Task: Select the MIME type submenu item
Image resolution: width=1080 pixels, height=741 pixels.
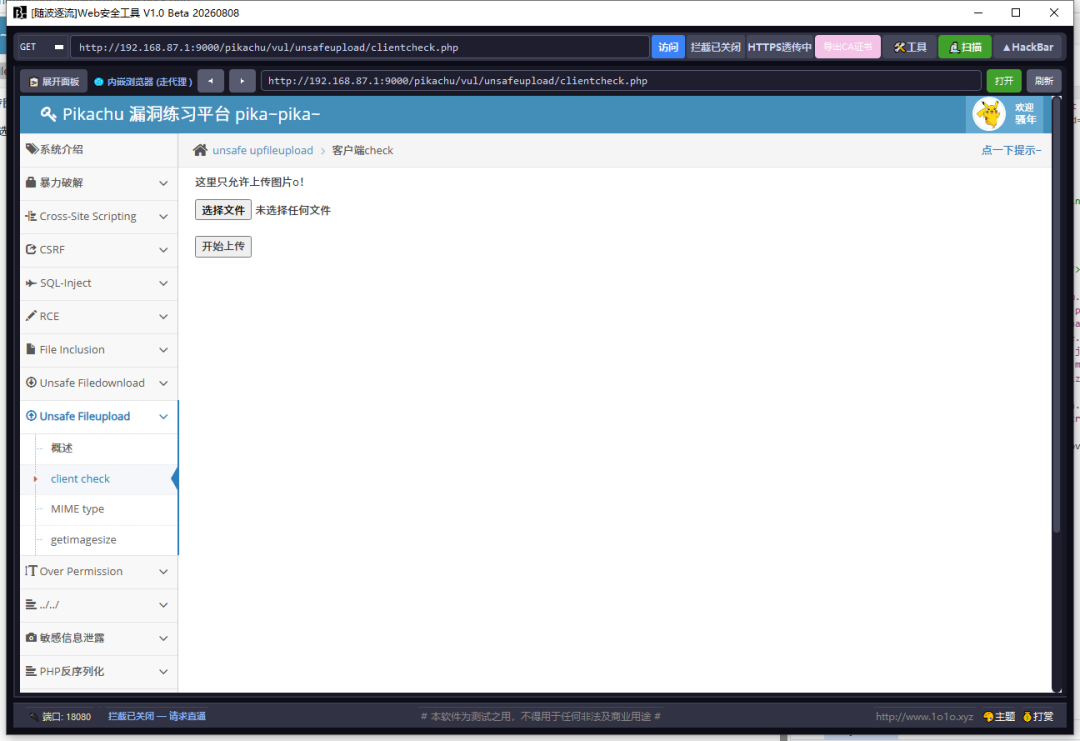Action: click(x=77, y=509)
